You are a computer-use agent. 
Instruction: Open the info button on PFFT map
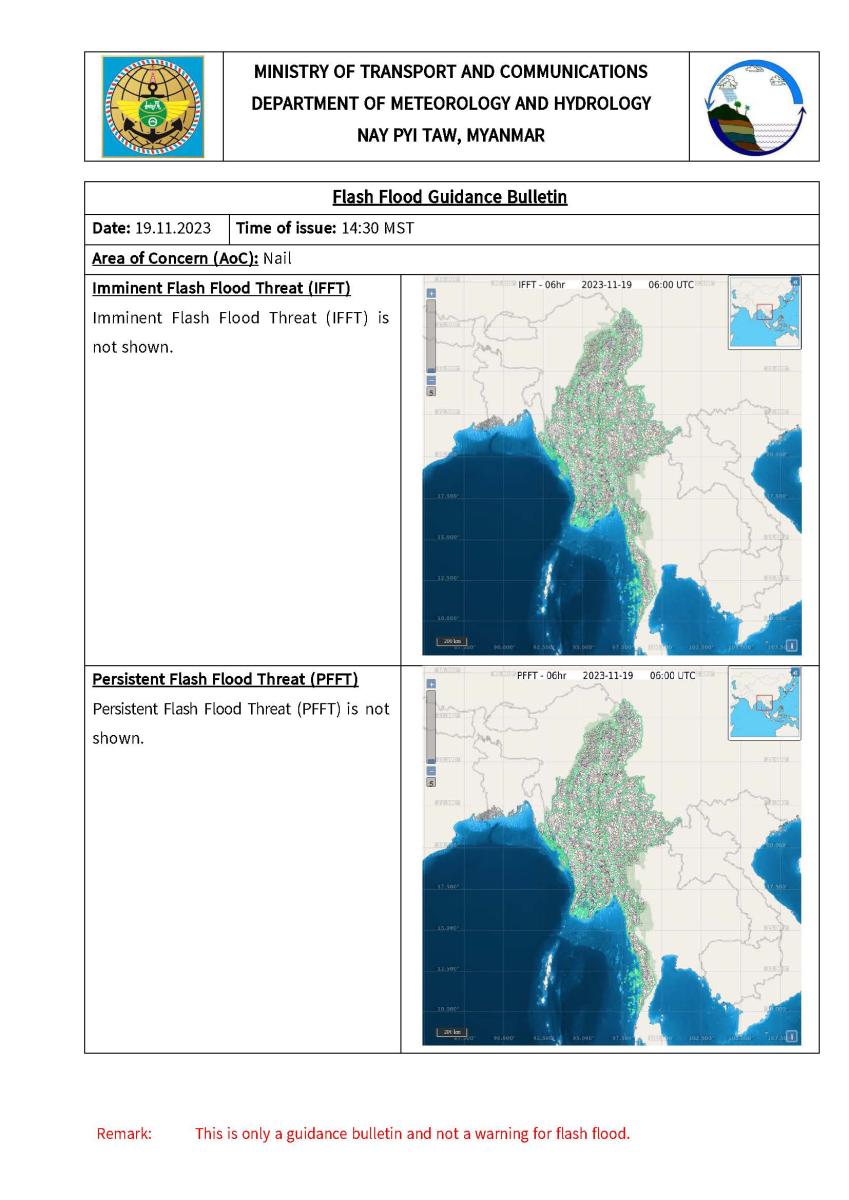coord(792,1036)
